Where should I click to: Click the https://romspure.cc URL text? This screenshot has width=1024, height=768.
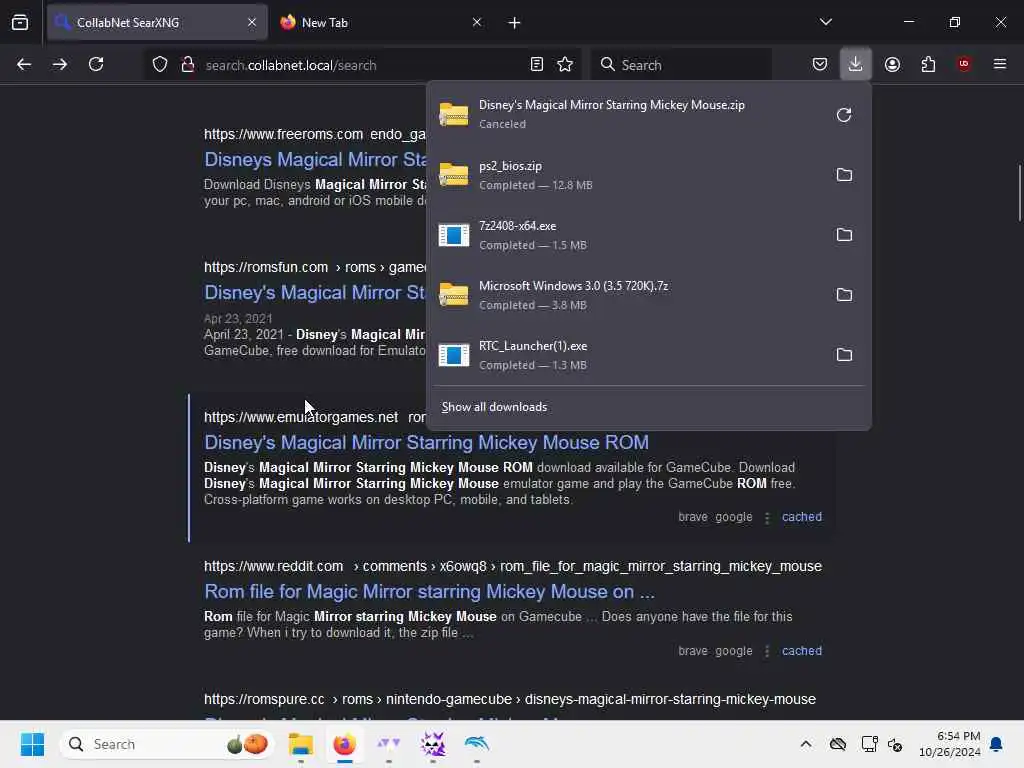tap(264, 699)
